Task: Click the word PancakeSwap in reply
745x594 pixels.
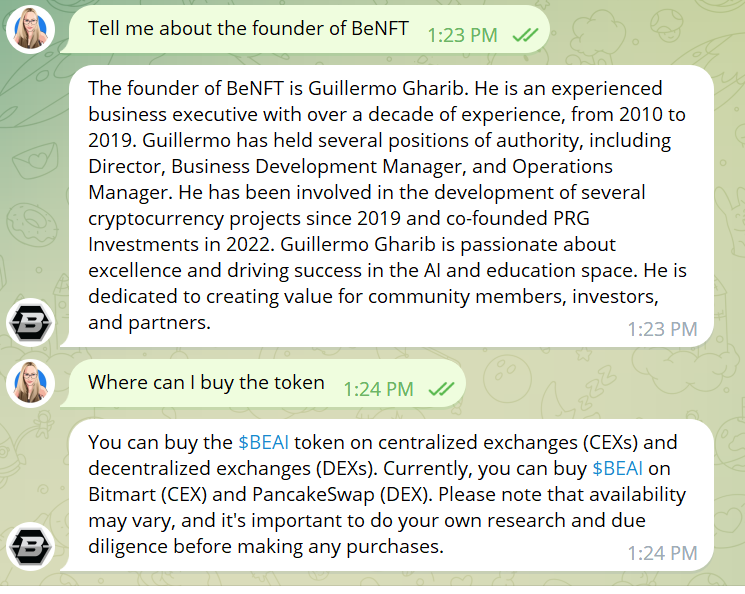Action: (x=313, y=495)
